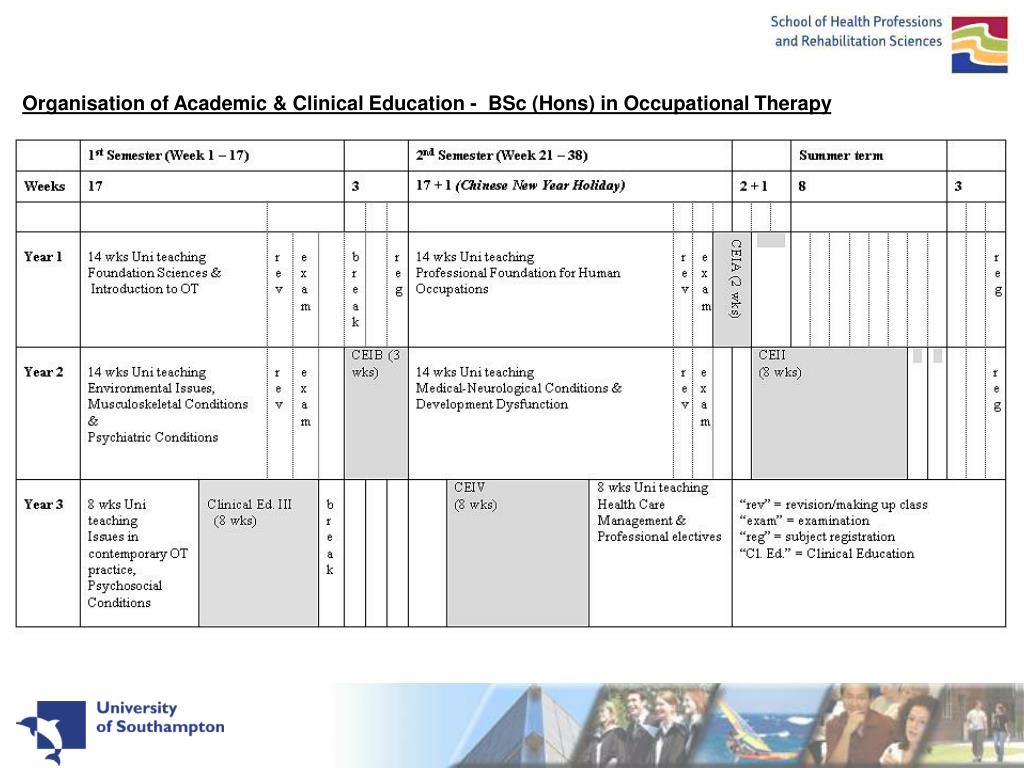The image size is (1024, 768).
Task: Click the legend line '"exam" = examination'
Action: click(x=804, y=520)
